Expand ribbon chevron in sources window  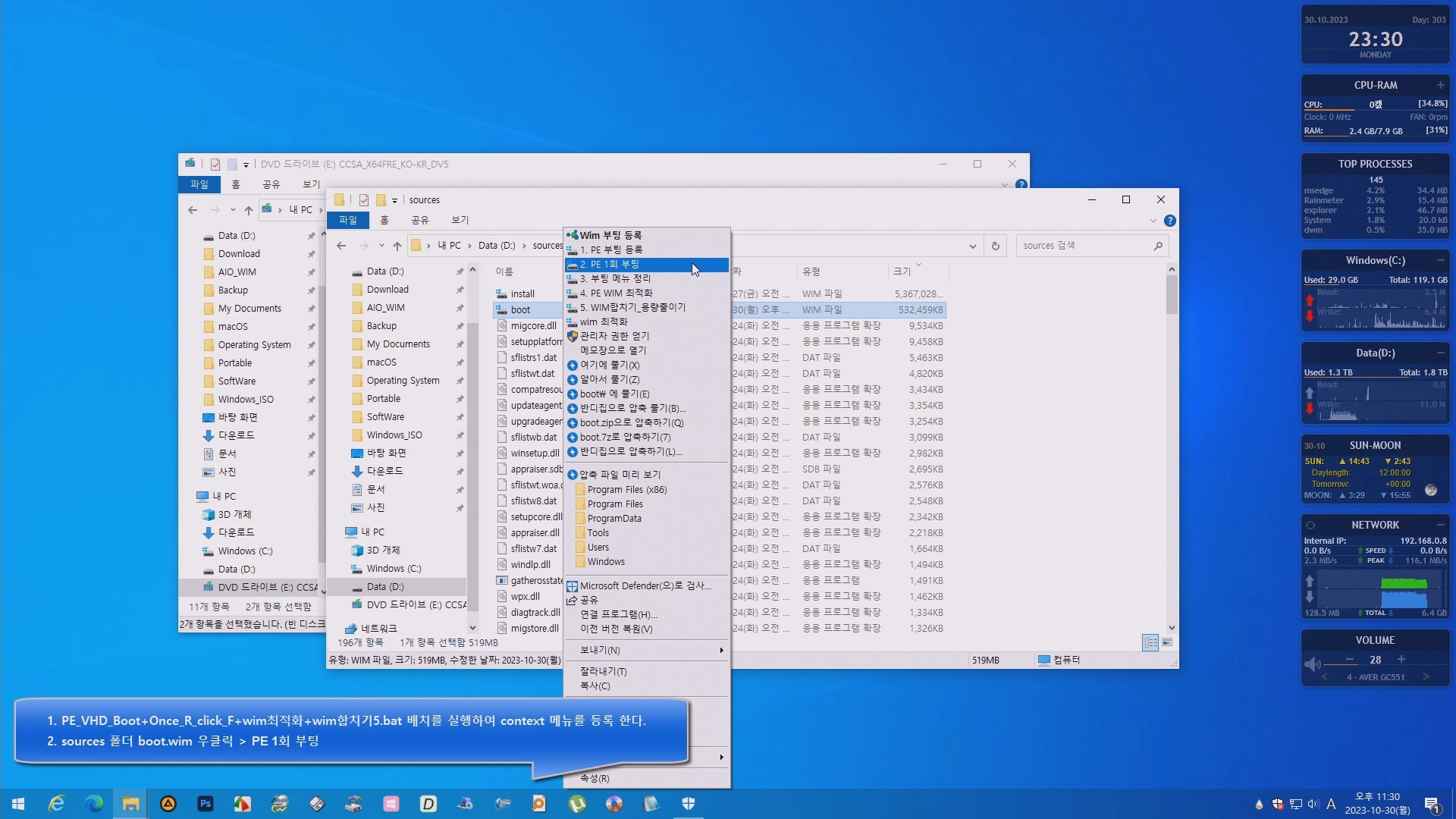[1153, 221]
